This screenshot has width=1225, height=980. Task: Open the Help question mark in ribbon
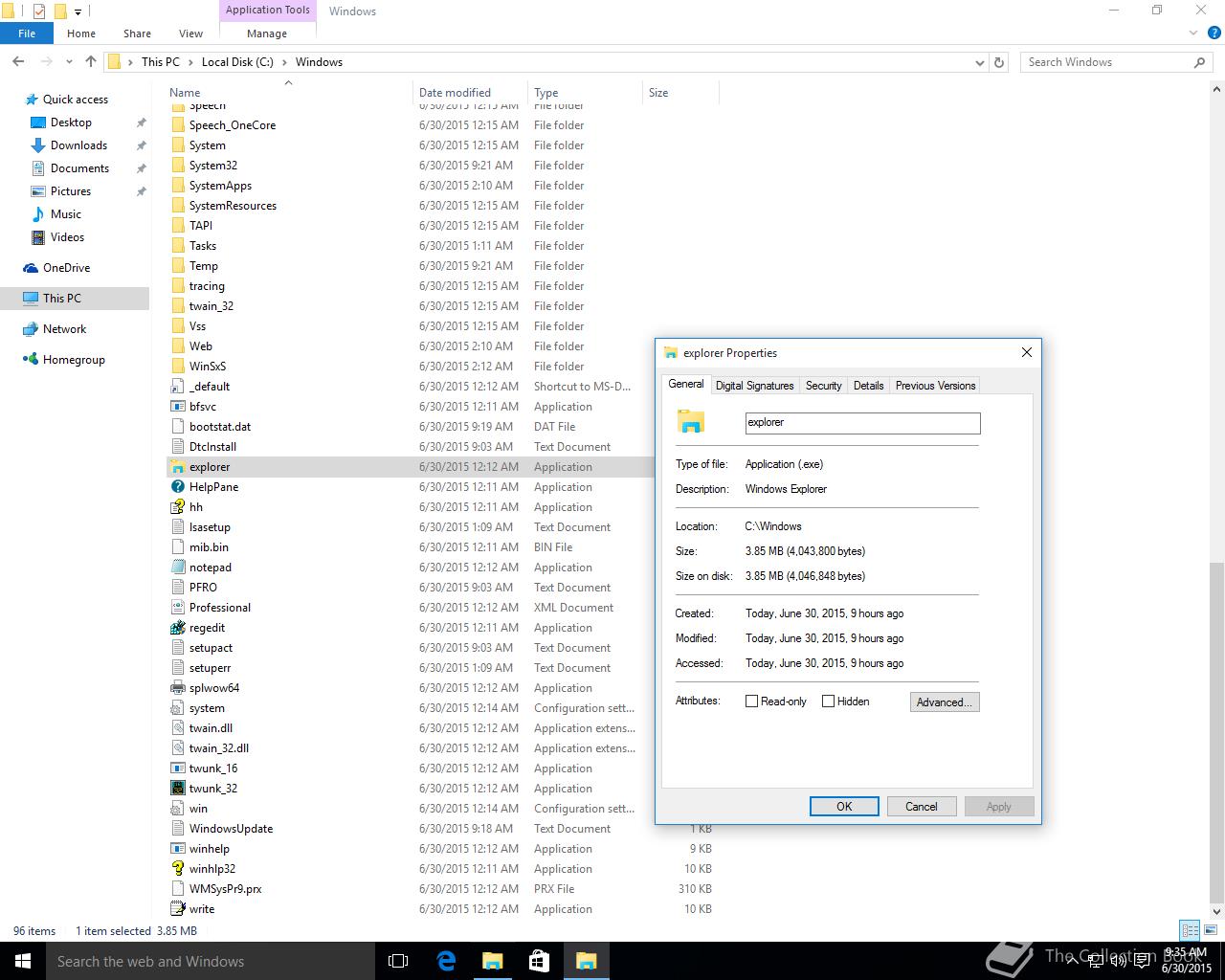click(x=1213, y=33)
